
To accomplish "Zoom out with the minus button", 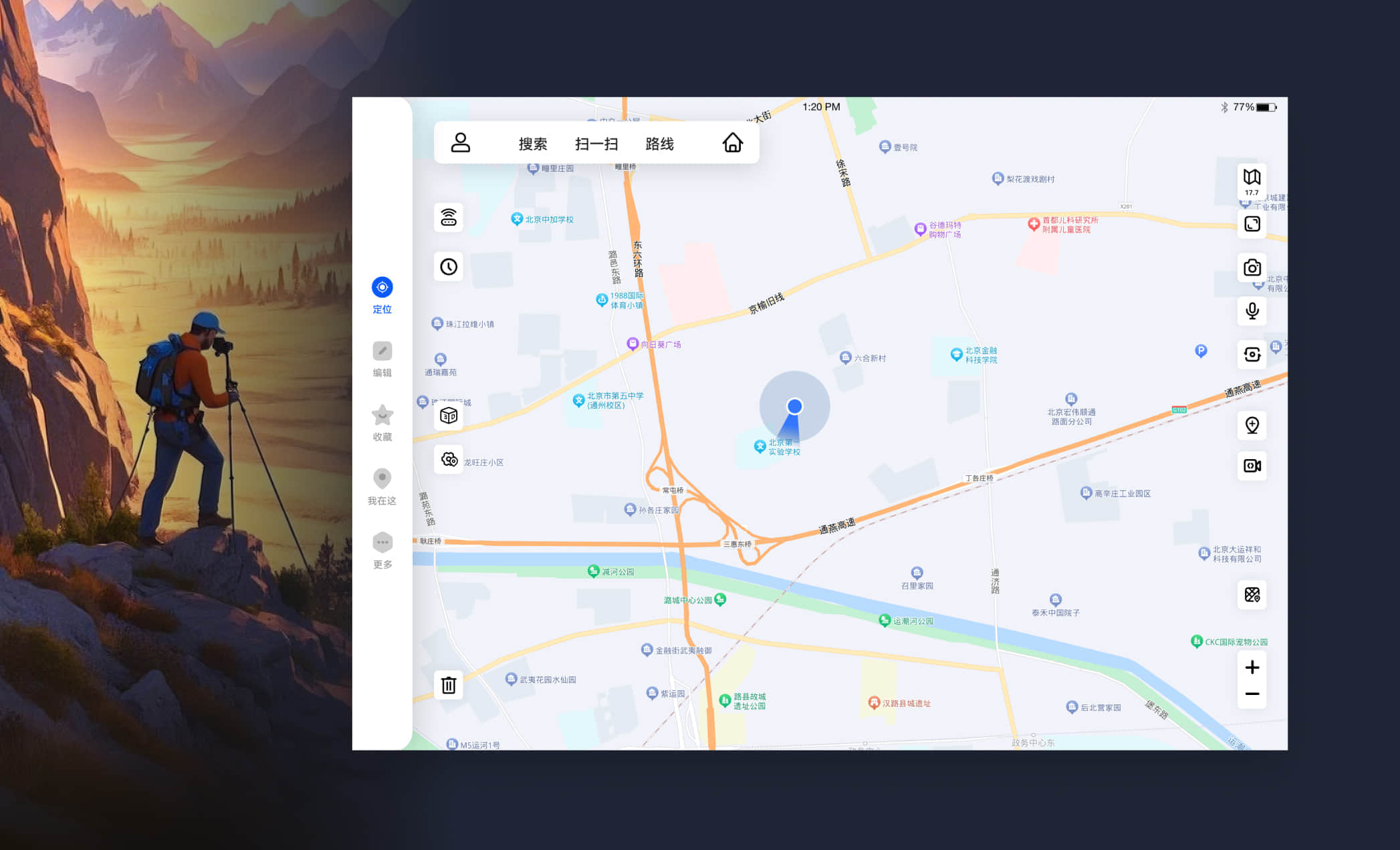I will 1252,694.
